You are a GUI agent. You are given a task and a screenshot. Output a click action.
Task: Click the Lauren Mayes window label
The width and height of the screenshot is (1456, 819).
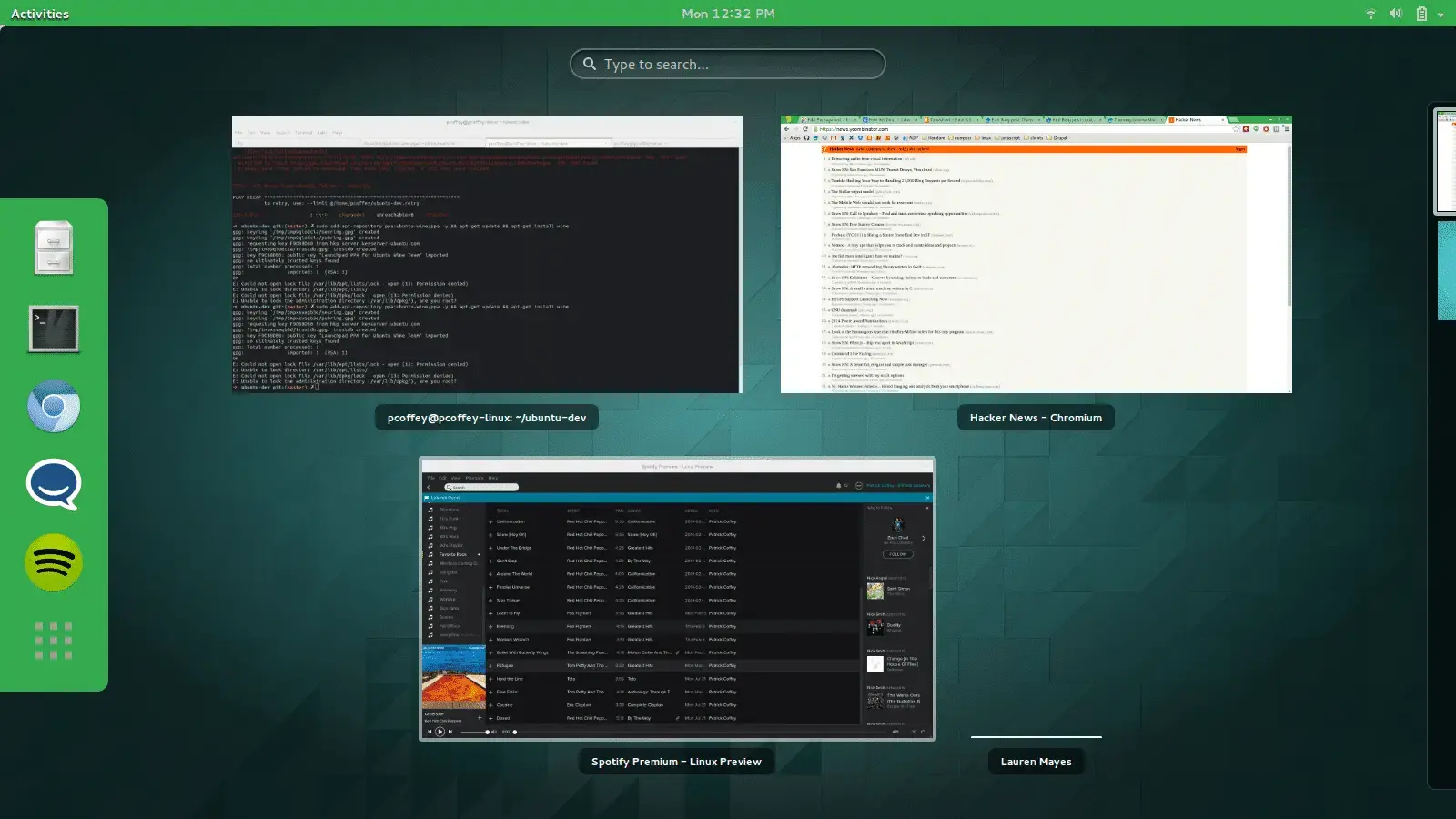pos(1036,762)
